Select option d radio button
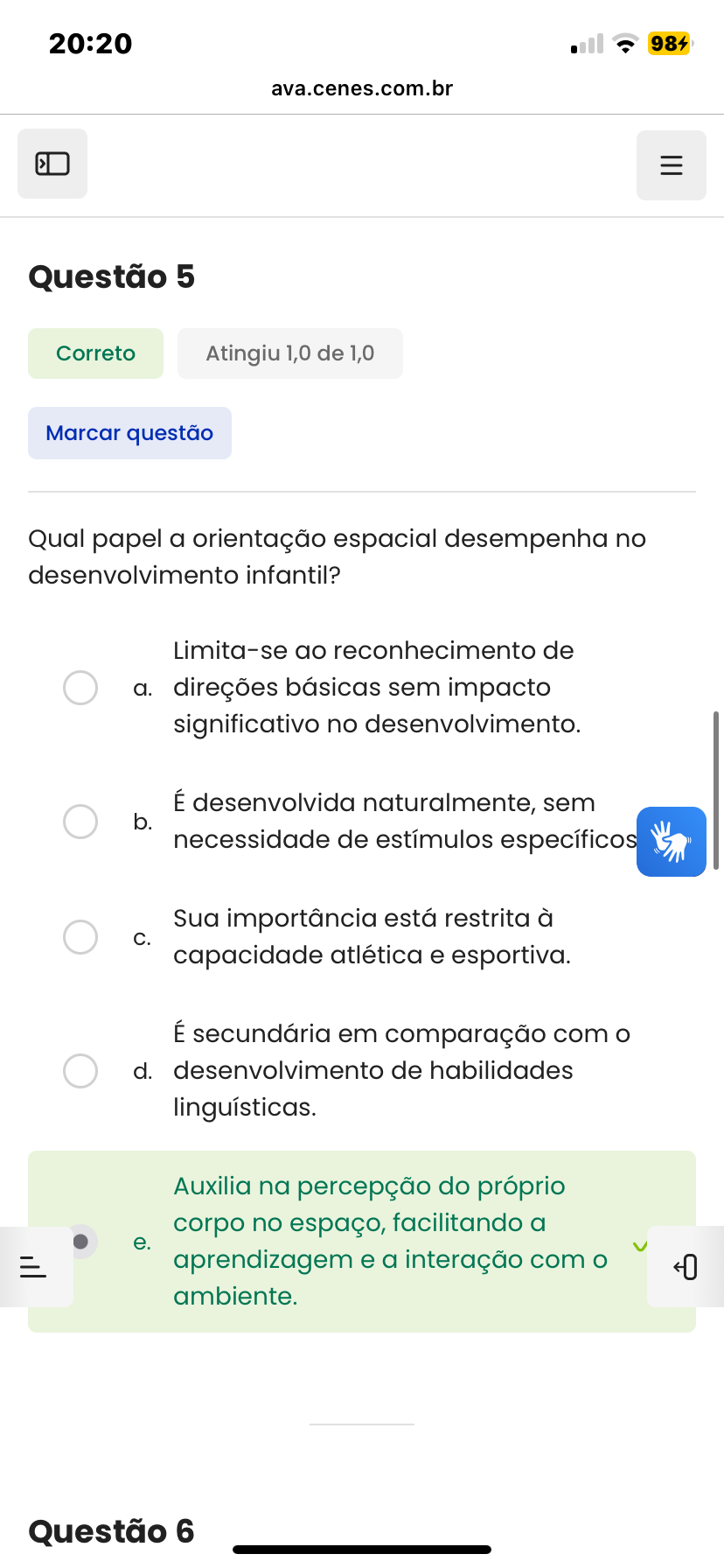 tap(80, 1071)
